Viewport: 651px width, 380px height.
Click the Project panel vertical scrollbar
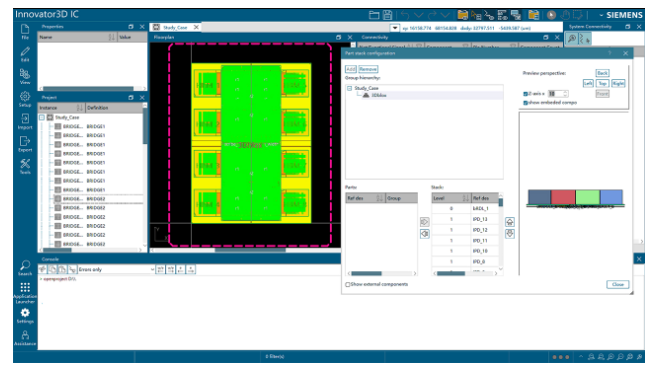tap(144, 127)
